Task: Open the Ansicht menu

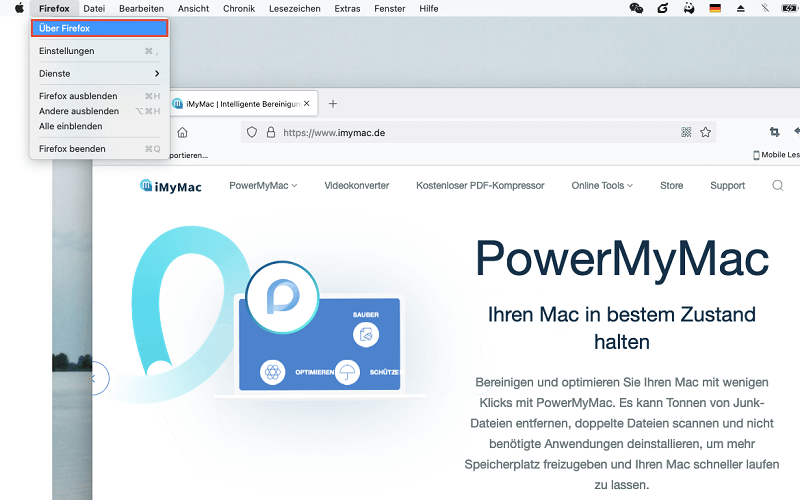Action: (193, 8)
